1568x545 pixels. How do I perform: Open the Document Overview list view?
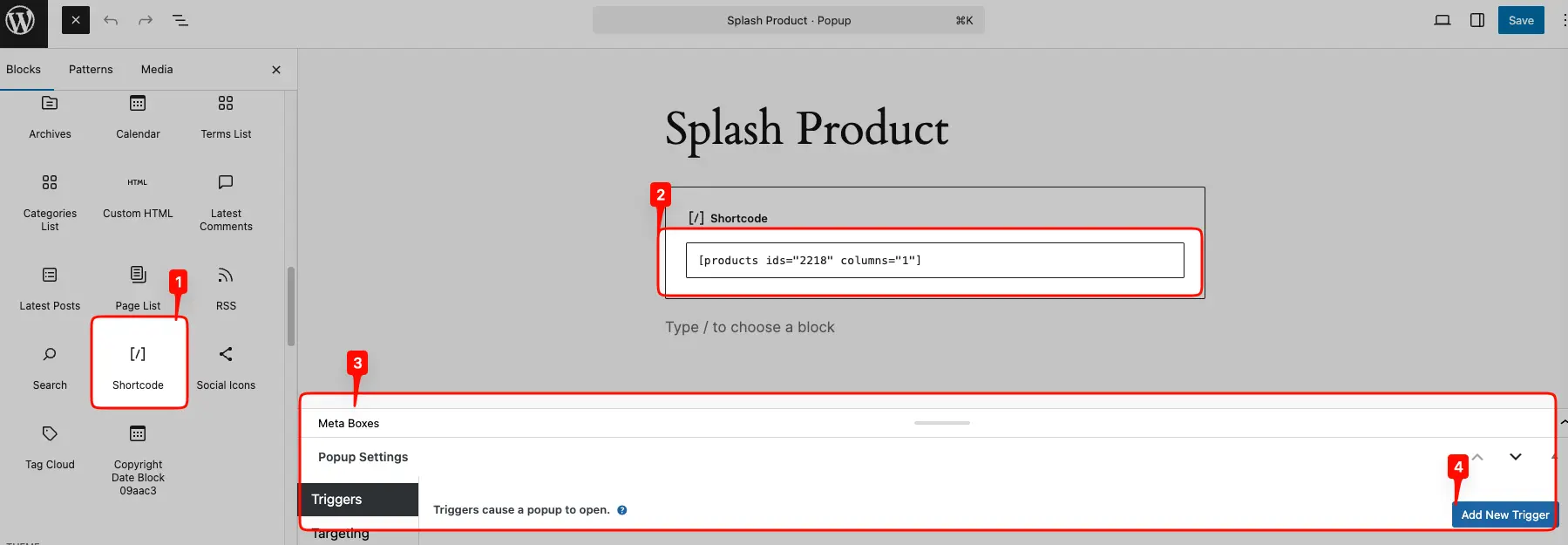[x=180, y=20]
